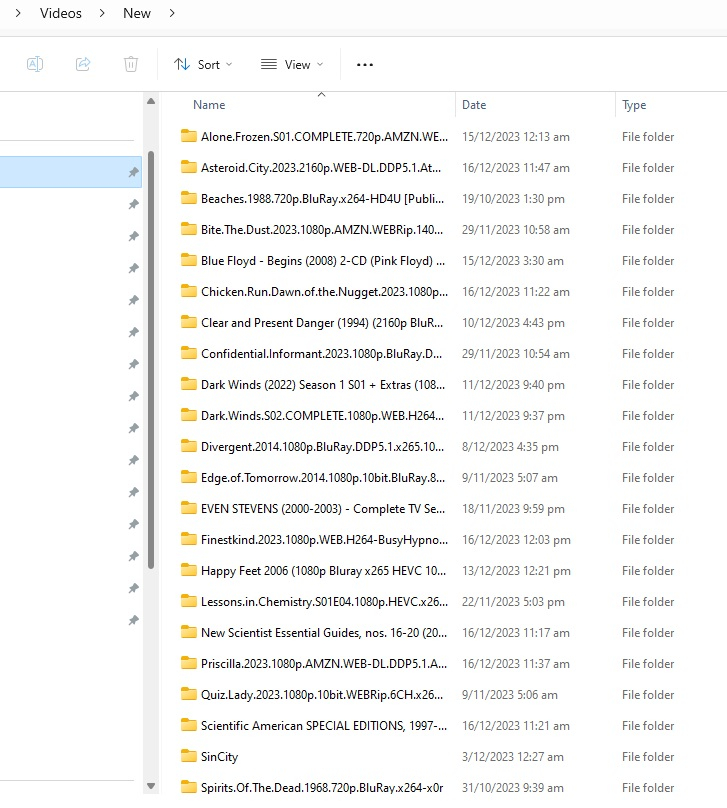The image size is (727, 808).
Task: Click folder icon of Alone.Frozen.S01 folder
Action: [189, 136]
